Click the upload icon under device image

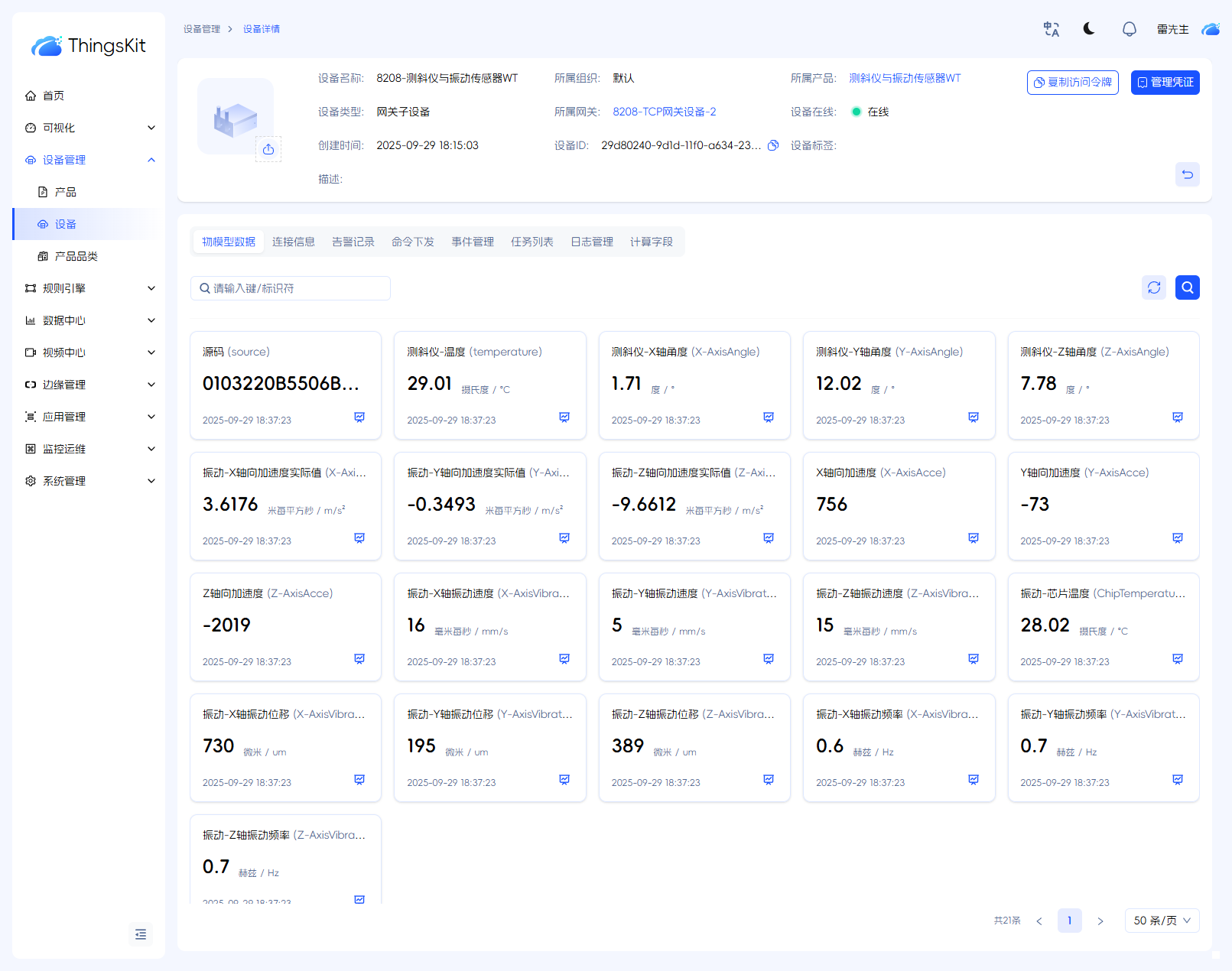tap(268, 149)
